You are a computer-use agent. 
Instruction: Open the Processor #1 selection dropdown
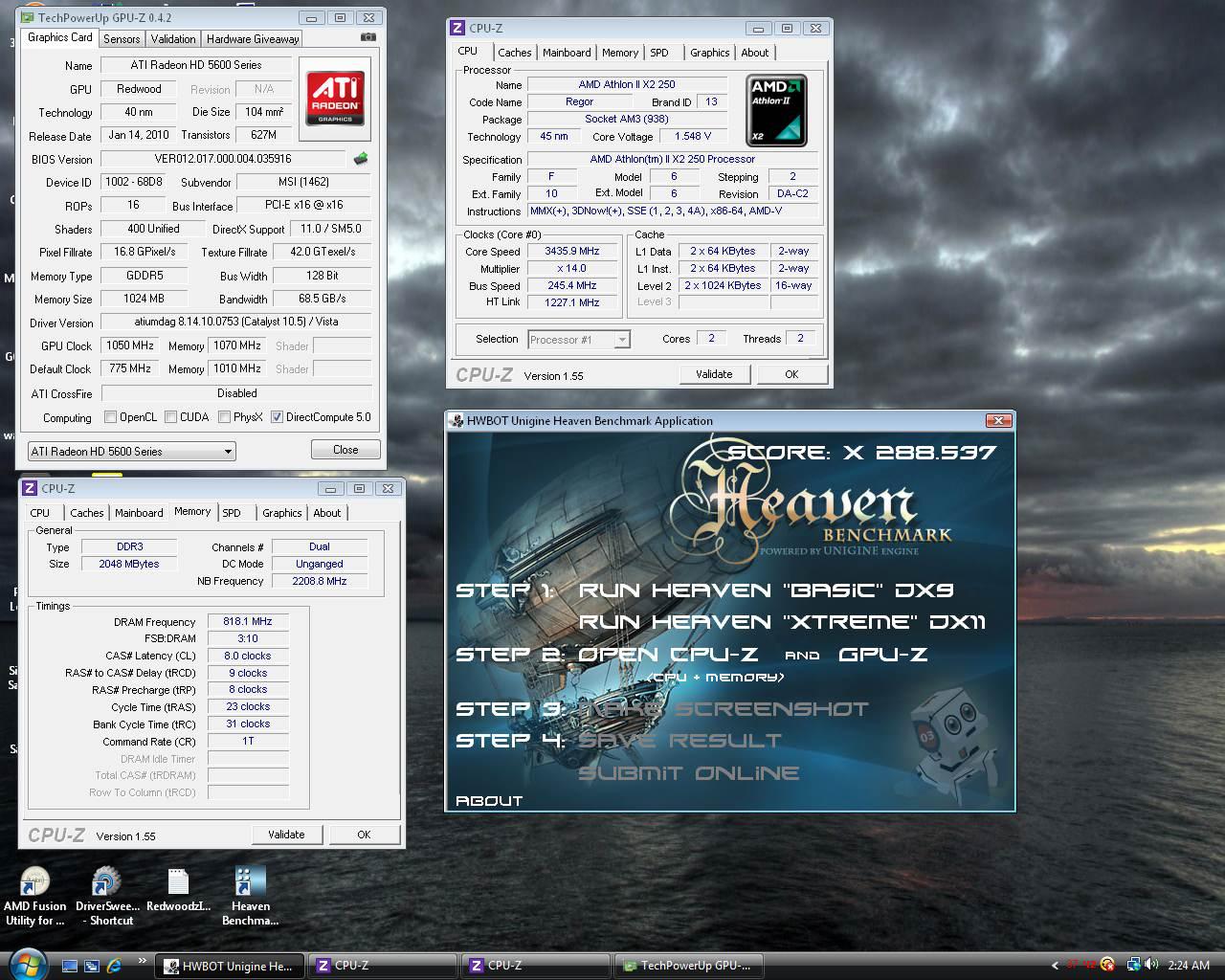click(x=578, y=339)
